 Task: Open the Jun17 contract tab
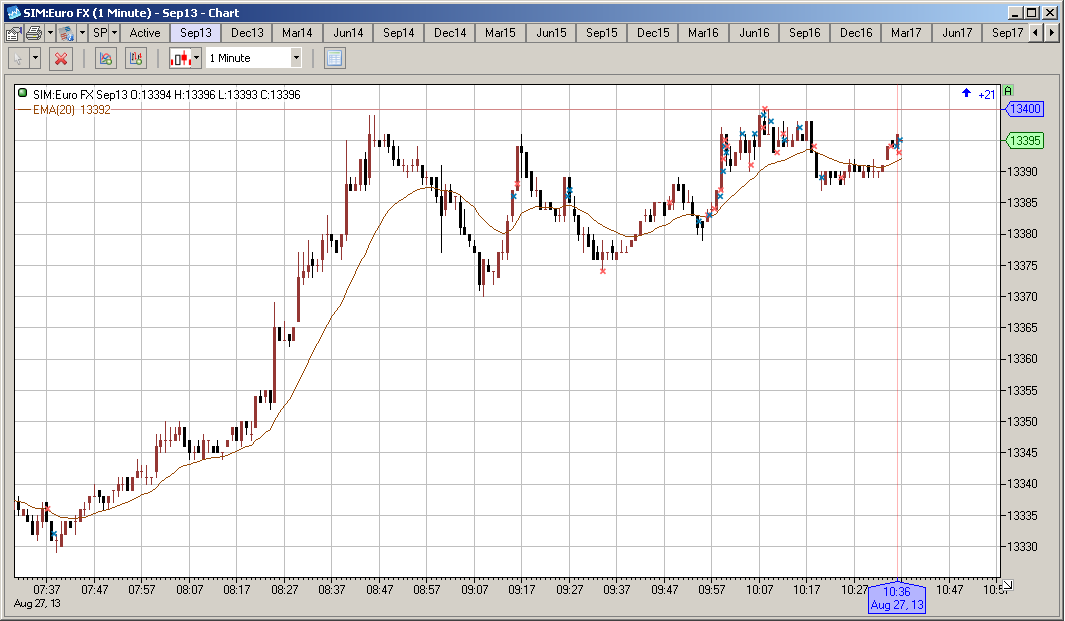pos(957,33)
